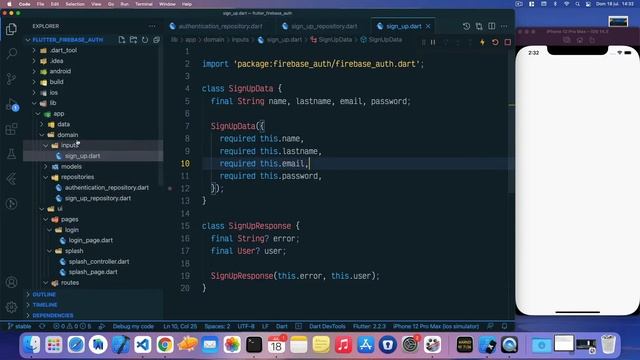640x360 pixels.
Task: Click New Folder icon in Explorer header
Action: tap(133, 40)
